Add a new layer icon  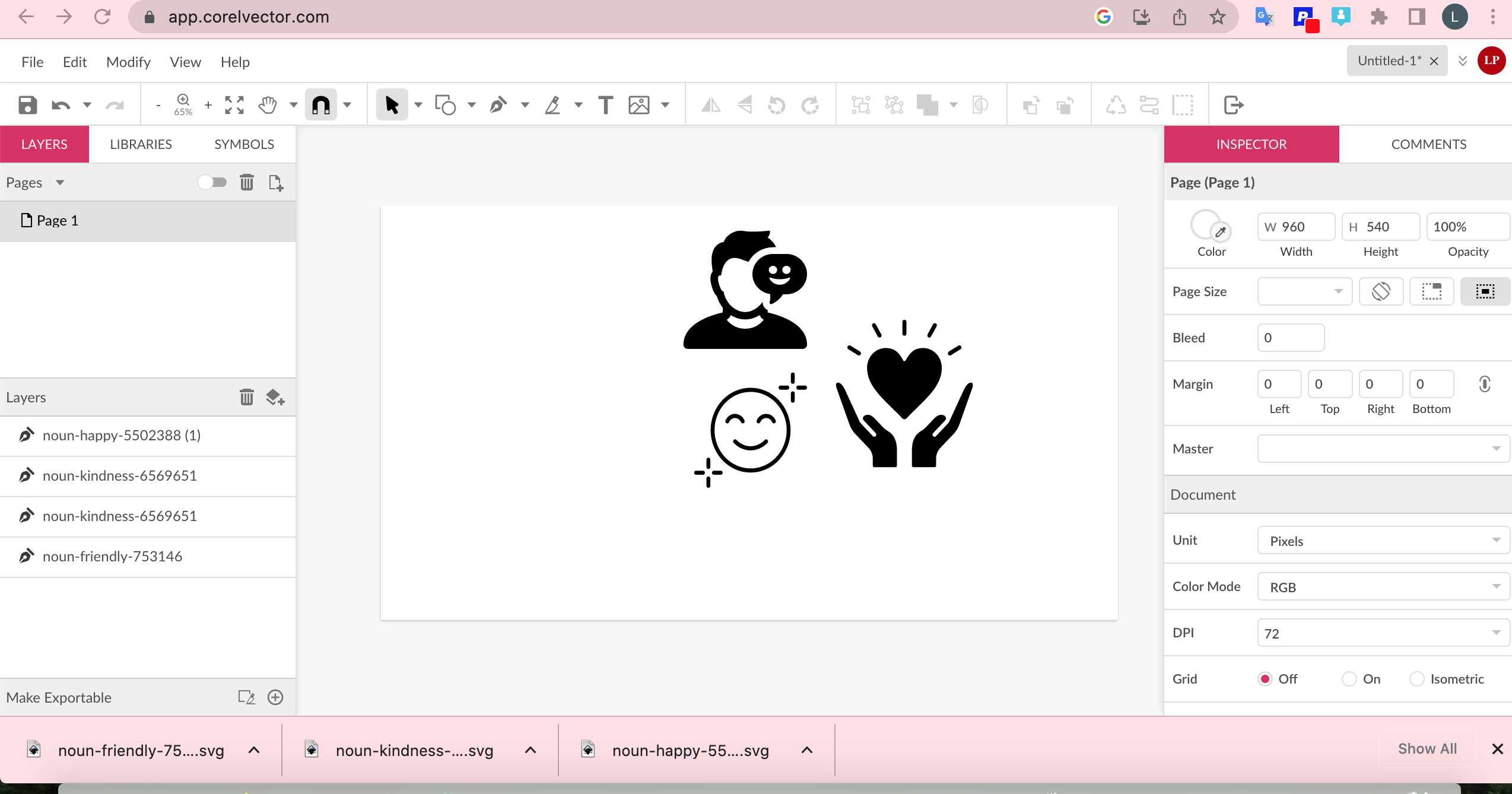pyautogui.click(x=275, y=397)
